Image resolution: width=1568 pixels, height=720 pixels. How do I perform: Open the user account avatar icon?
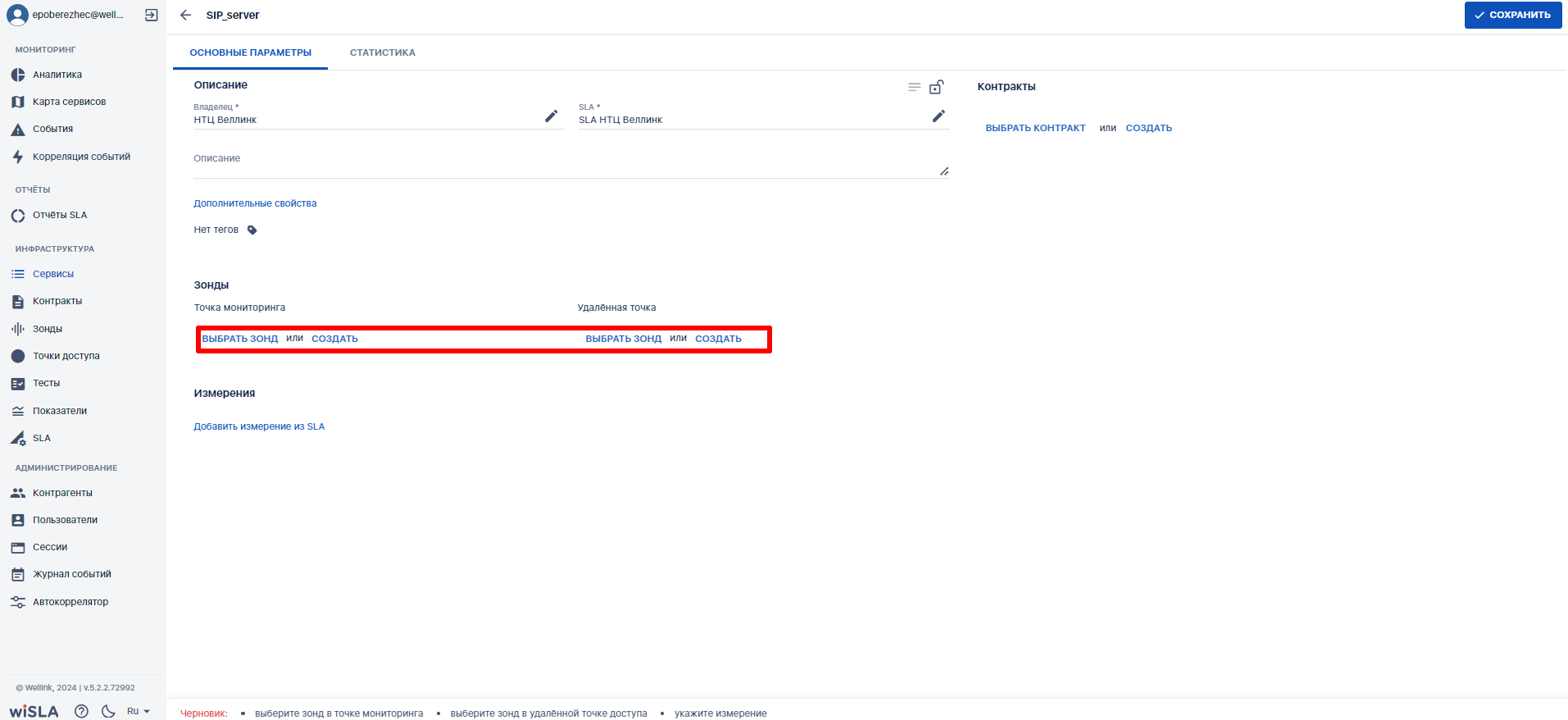pyautogui.click(x=17, y=15)
